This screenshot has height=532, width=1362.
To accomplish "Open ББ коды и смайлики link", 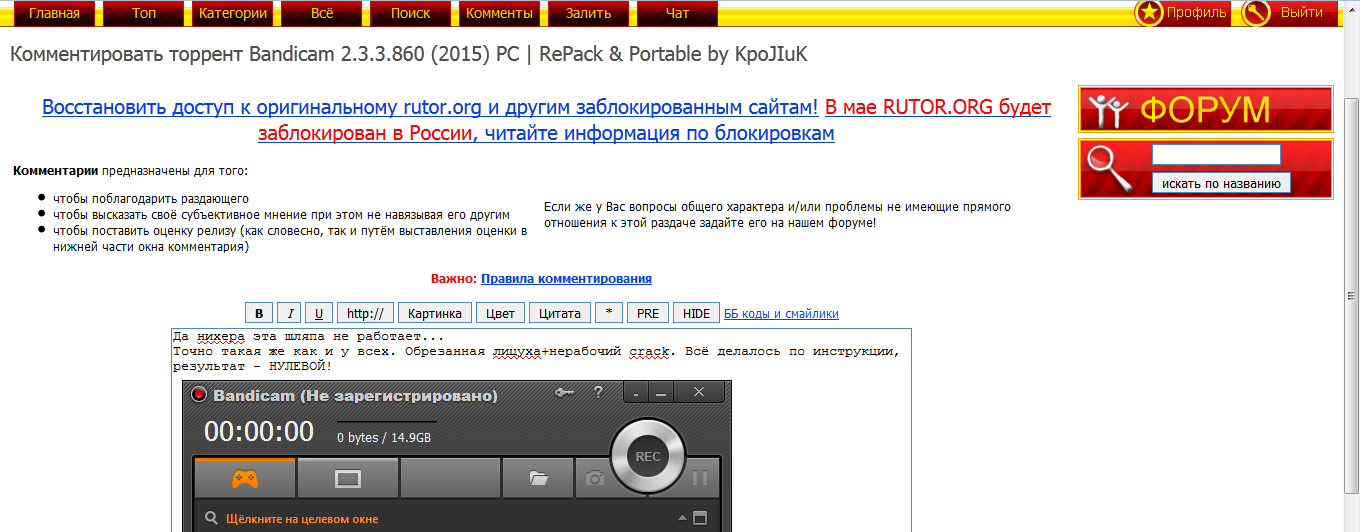I will pyautogui.click(x=781, y=314).
